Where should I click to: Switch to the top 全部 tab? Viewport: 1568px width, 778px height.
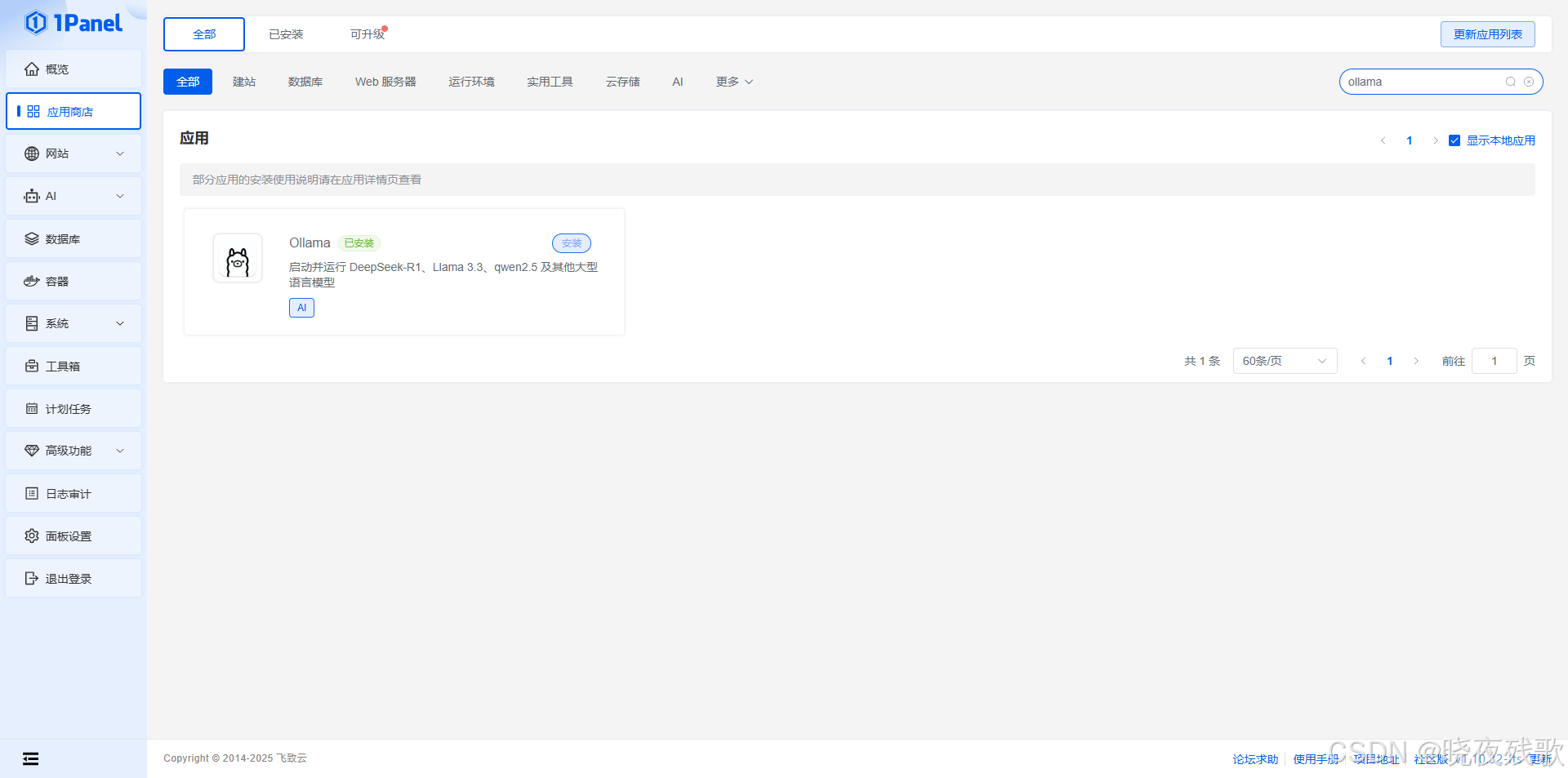click(204, 34)
